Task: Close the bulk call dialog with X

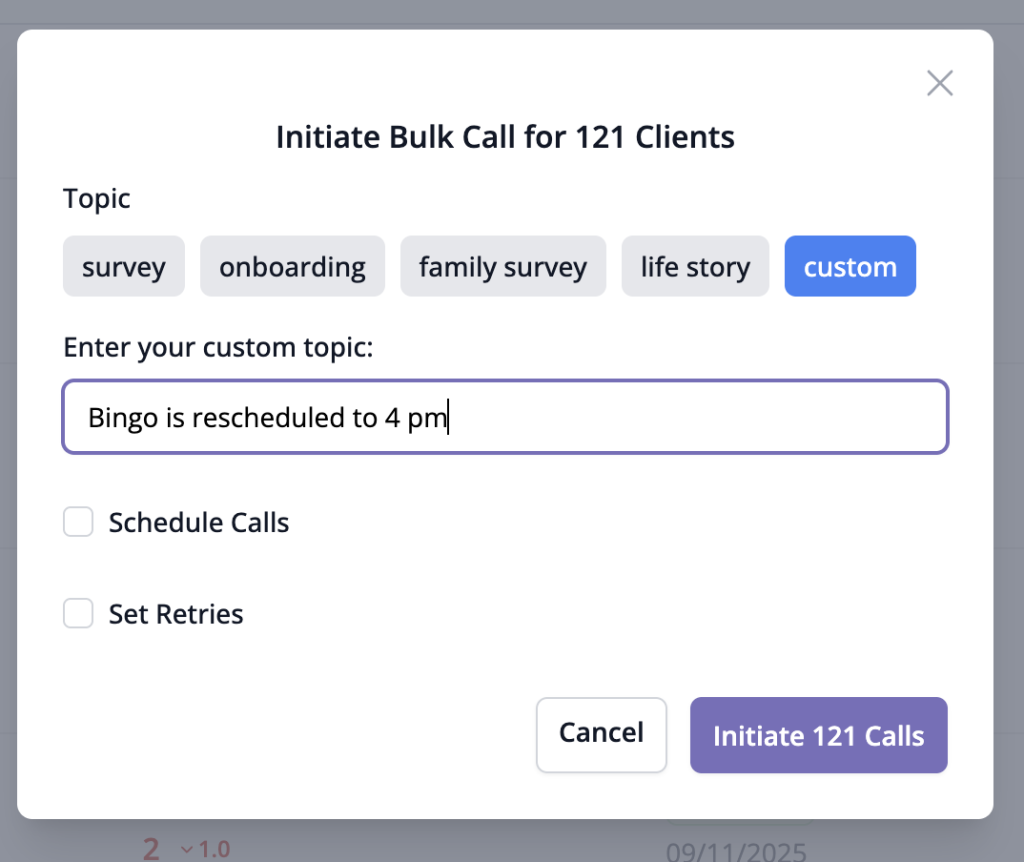Action: (x=939, y=83)
